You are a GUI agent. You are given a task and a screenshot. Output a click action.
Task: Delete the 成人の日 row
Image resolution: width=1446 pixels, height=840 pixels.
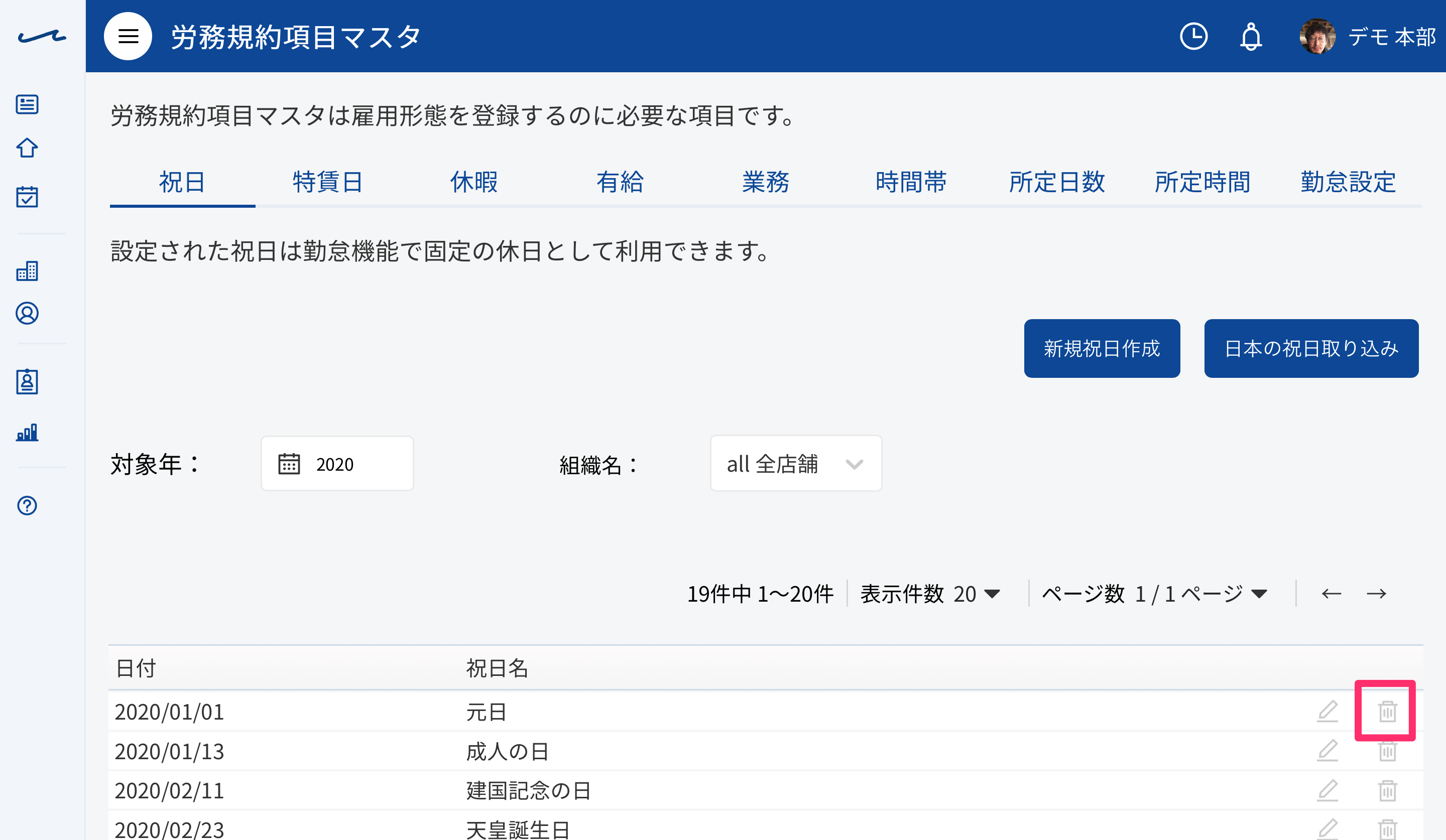point(1387,751)
